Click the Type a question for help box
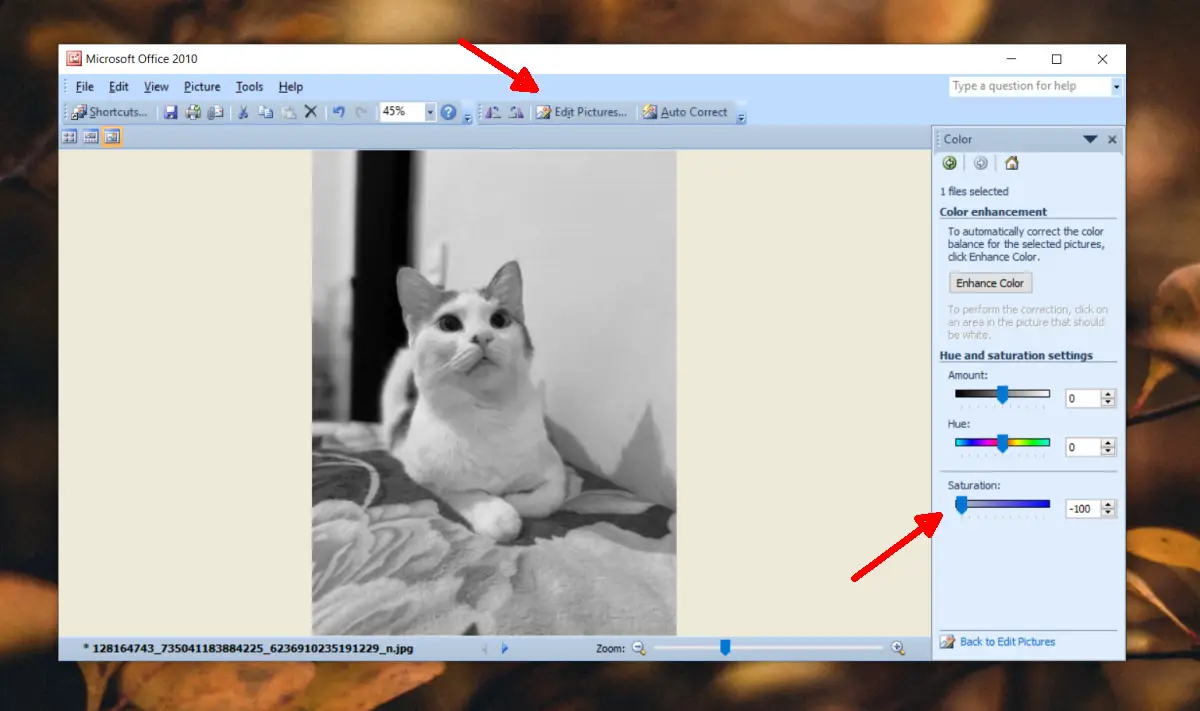 [x=1029, y=86]
